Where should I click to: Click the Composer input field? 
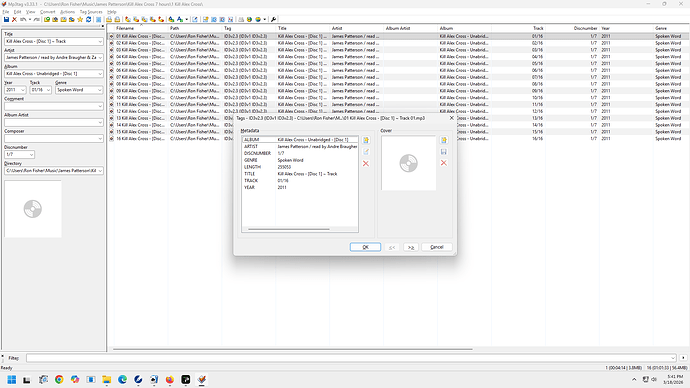(x=54, y=139)
